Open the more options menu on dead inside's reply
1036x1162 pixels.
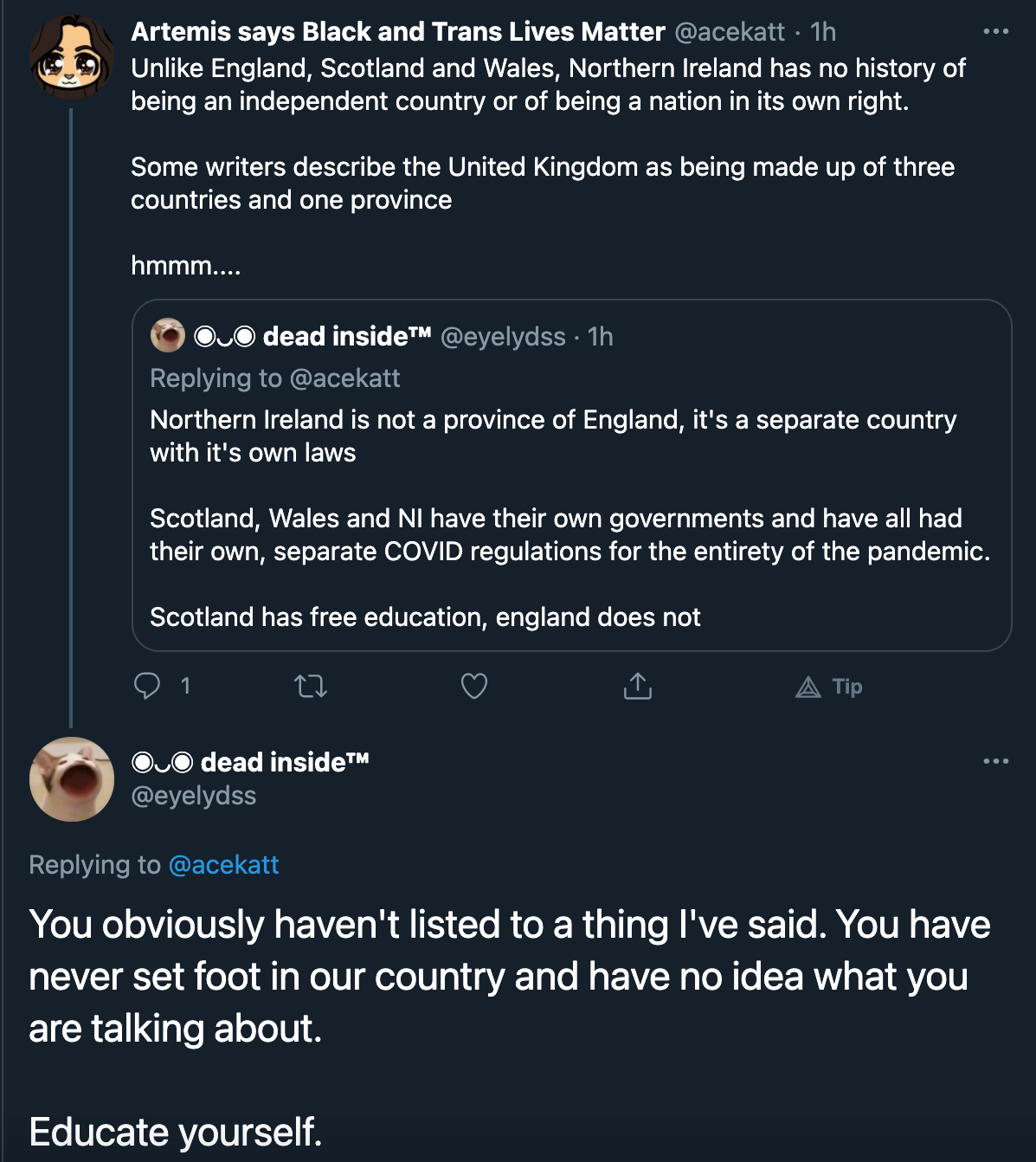coord(996,761)
